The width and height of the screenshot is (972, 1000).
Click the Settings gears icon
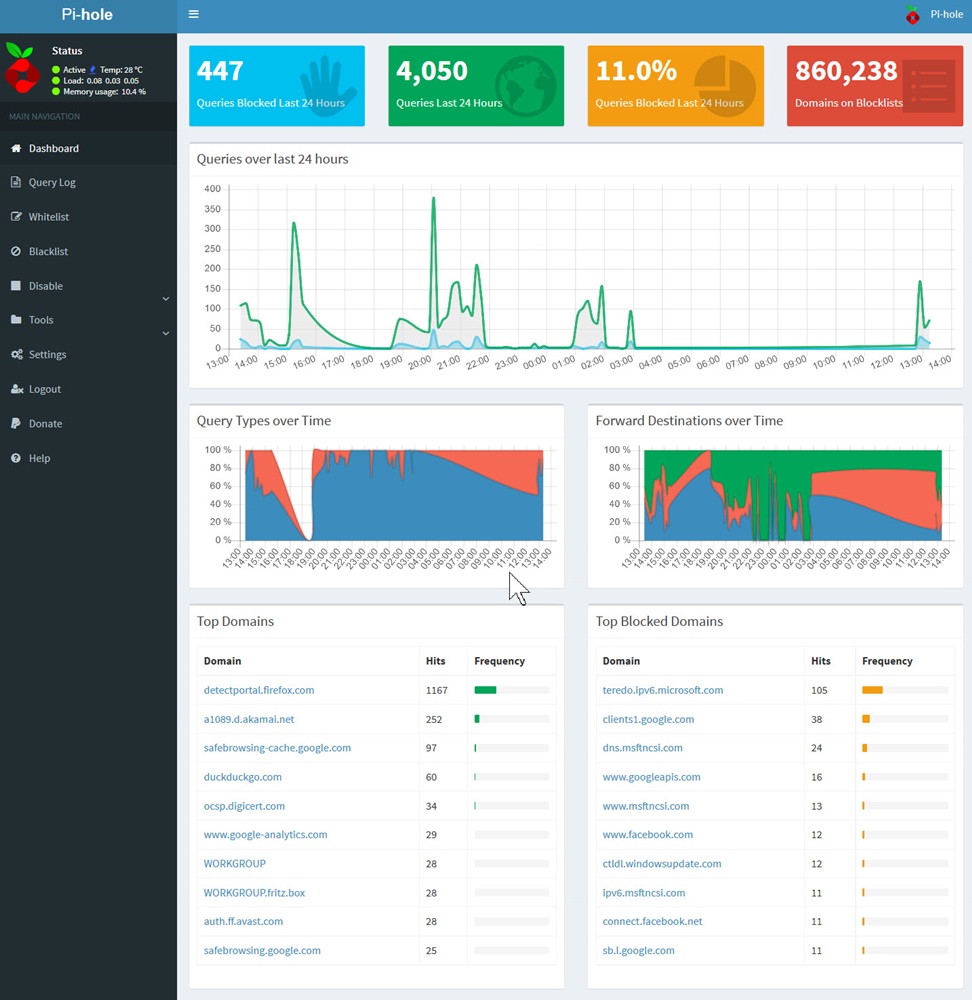click(16, 354)
